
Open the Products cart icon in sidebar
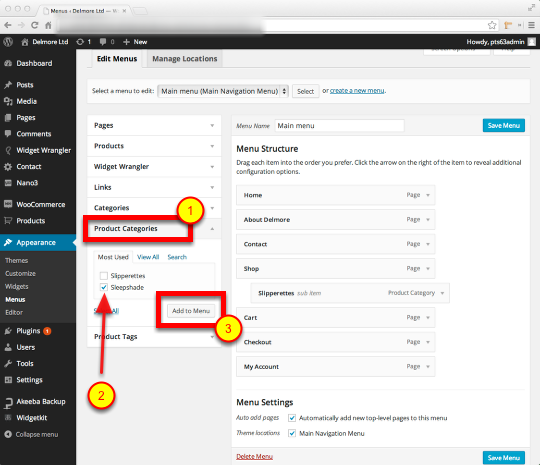pyautogui.click(x=8, y=221)
